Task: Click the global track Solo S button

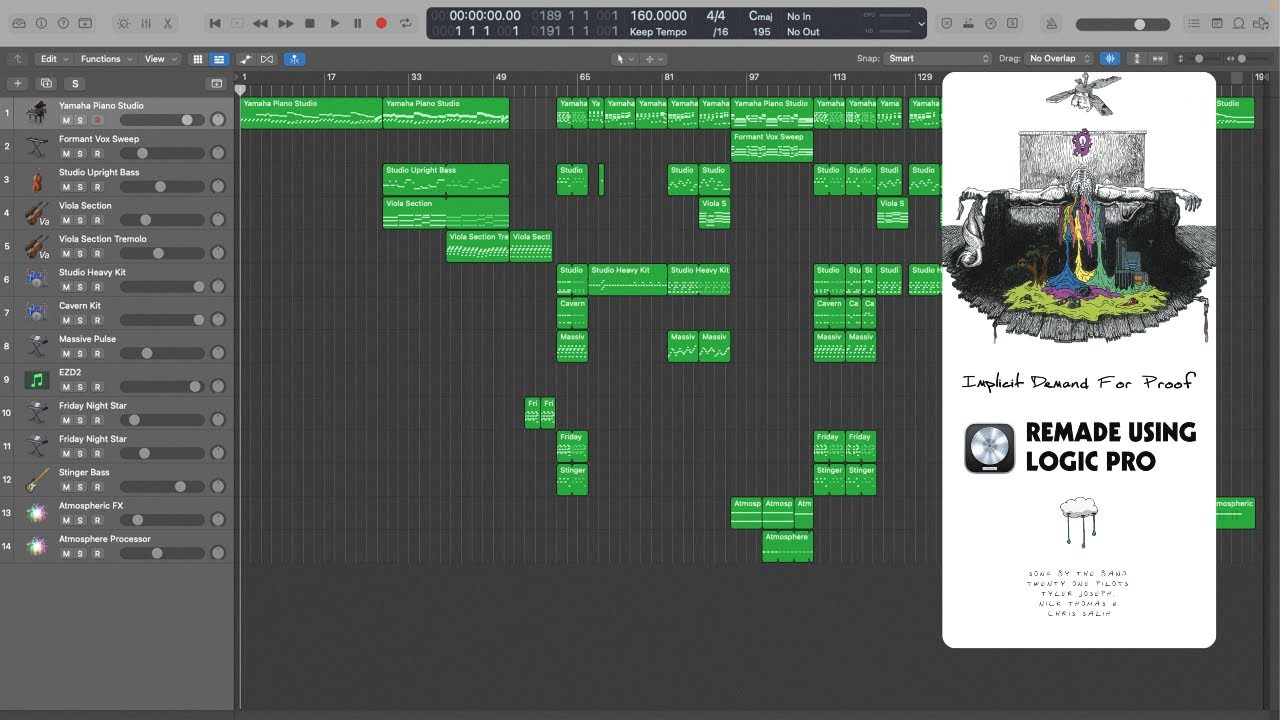Action: click(x=75, y=84)
